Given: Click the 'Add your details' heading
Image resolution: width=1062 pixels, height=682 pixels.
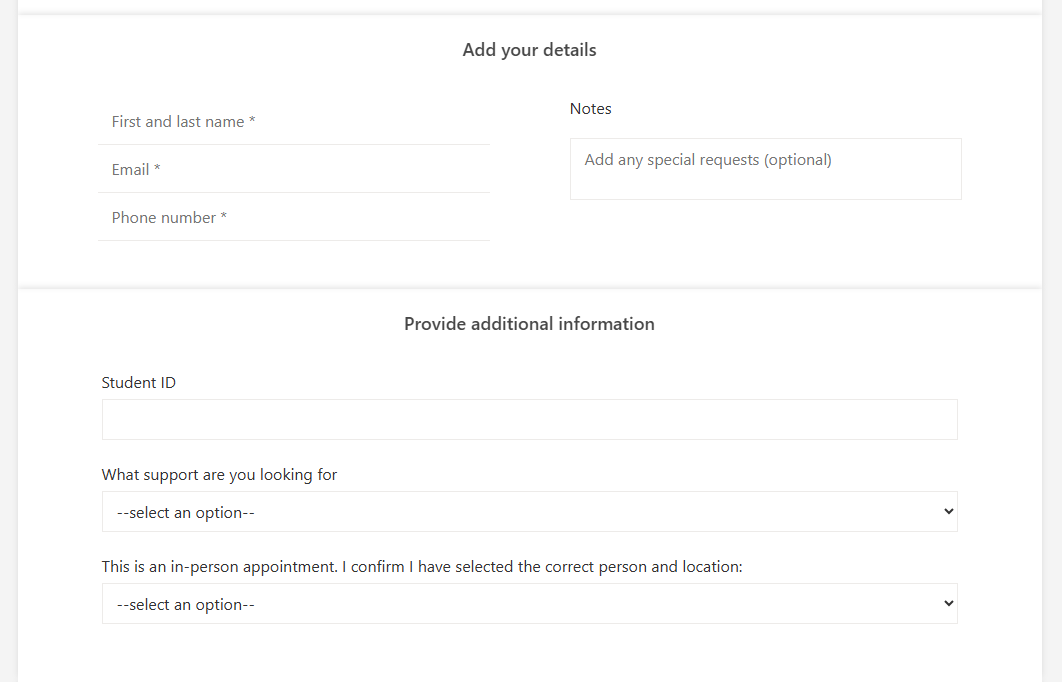Looking at the screenshot, I should (529, 49).
